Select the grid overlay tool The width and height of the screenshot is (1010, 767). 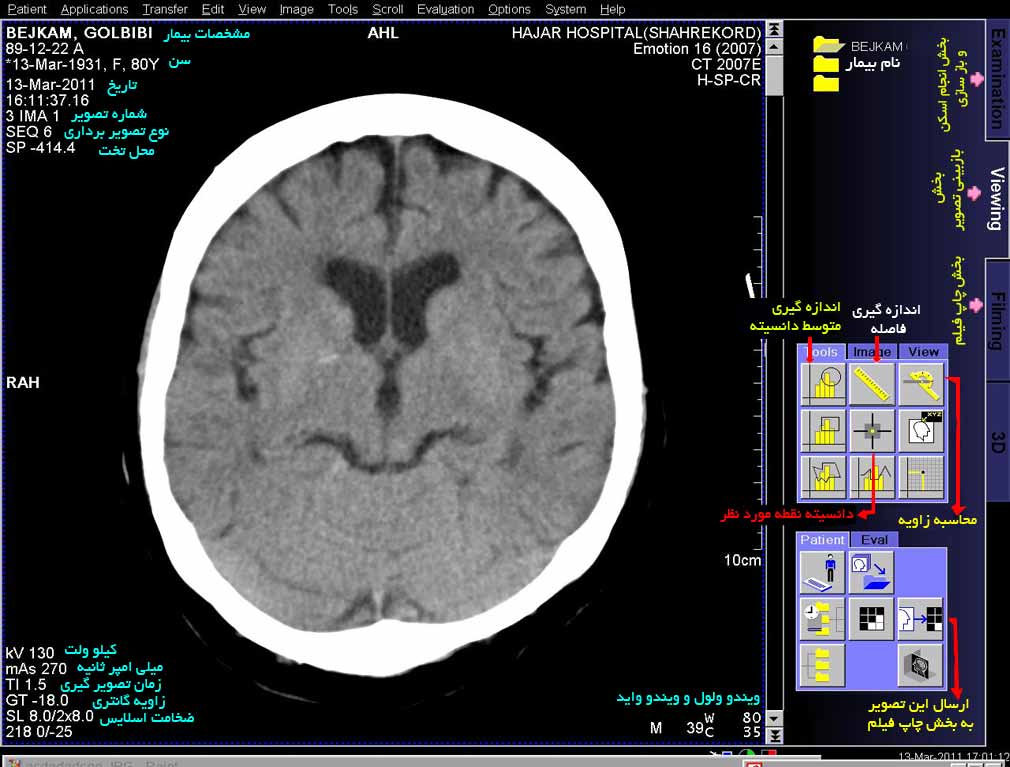pos(922,477)
